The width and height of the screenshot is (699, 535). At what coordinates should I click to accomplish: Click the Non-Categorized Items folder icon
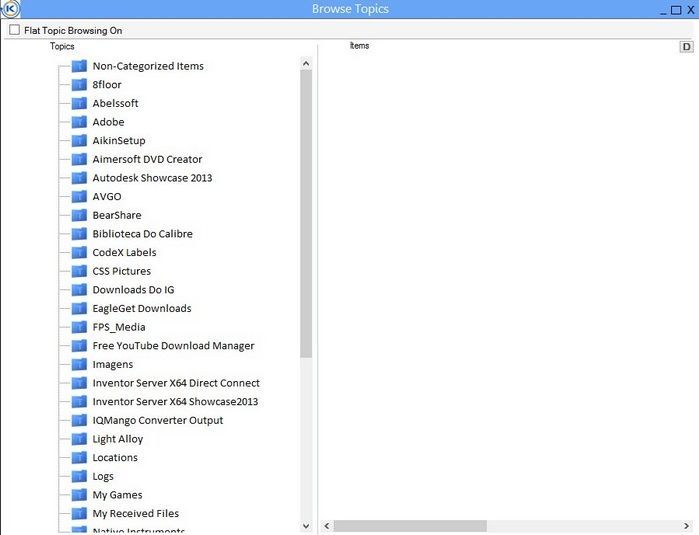pyautogui.click(x=79, y=66)
